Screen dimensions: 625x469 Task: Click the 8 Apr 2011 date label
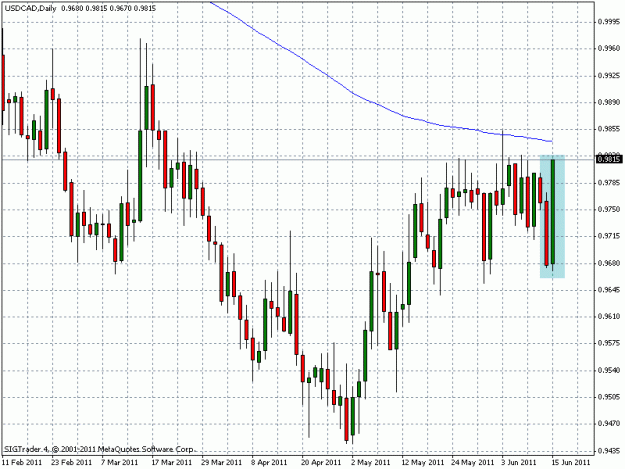(x=269, y=463)
